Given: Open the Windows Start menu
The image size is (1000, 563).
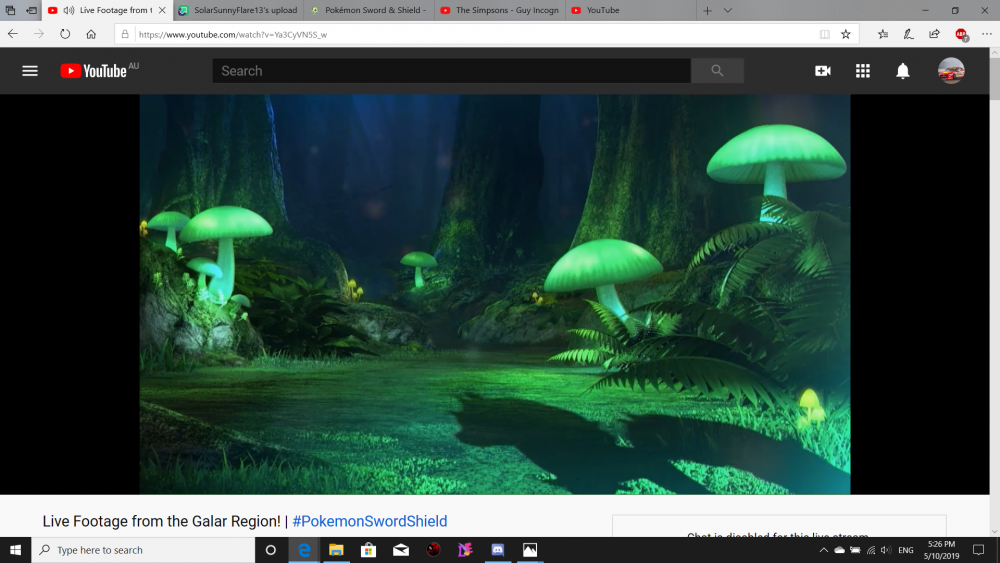Looking at the screenshot, I should point(15,550).
